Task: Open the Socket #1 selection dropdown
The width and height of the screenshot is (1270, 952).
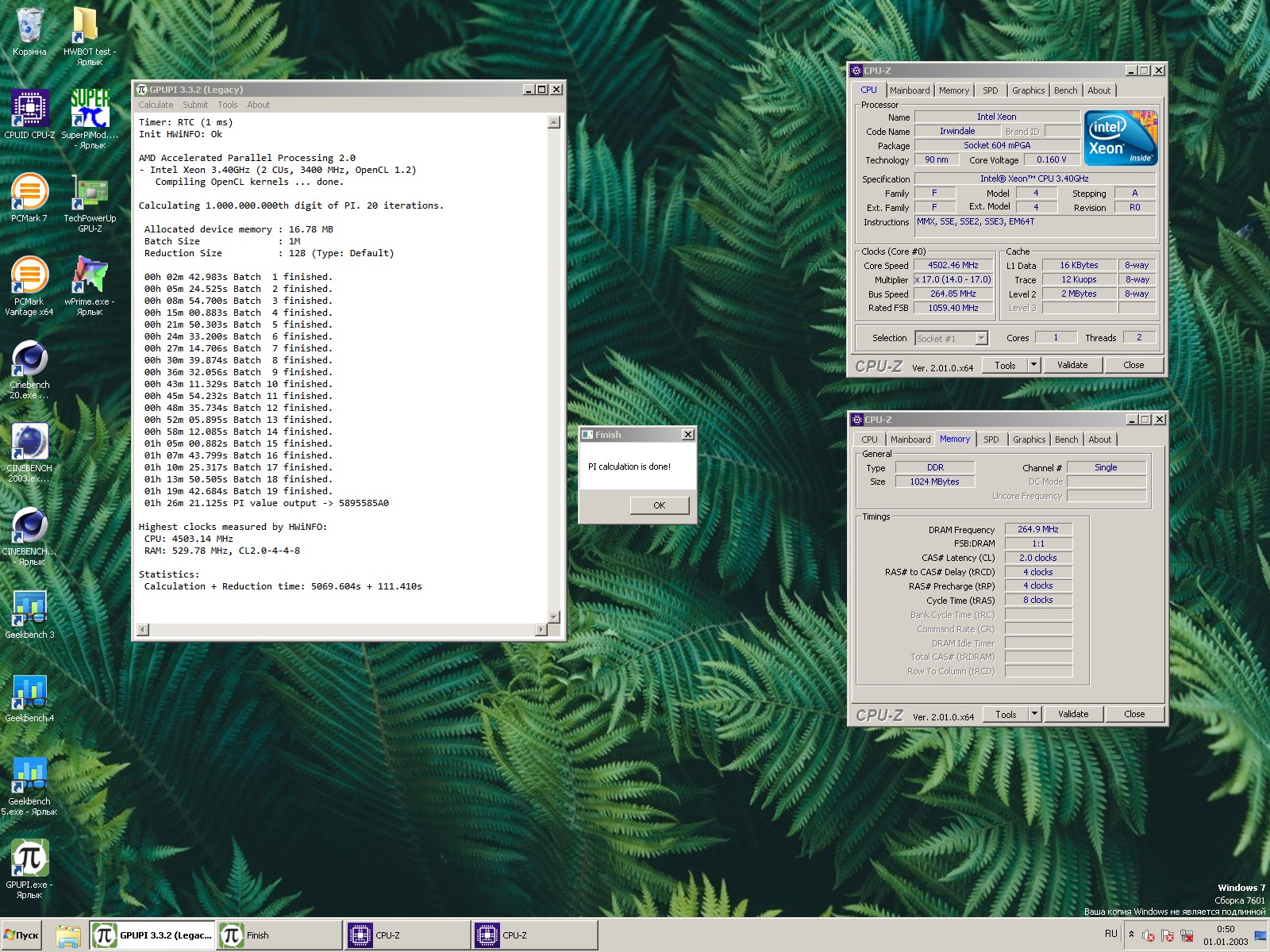Action: [x=952, y=339]
